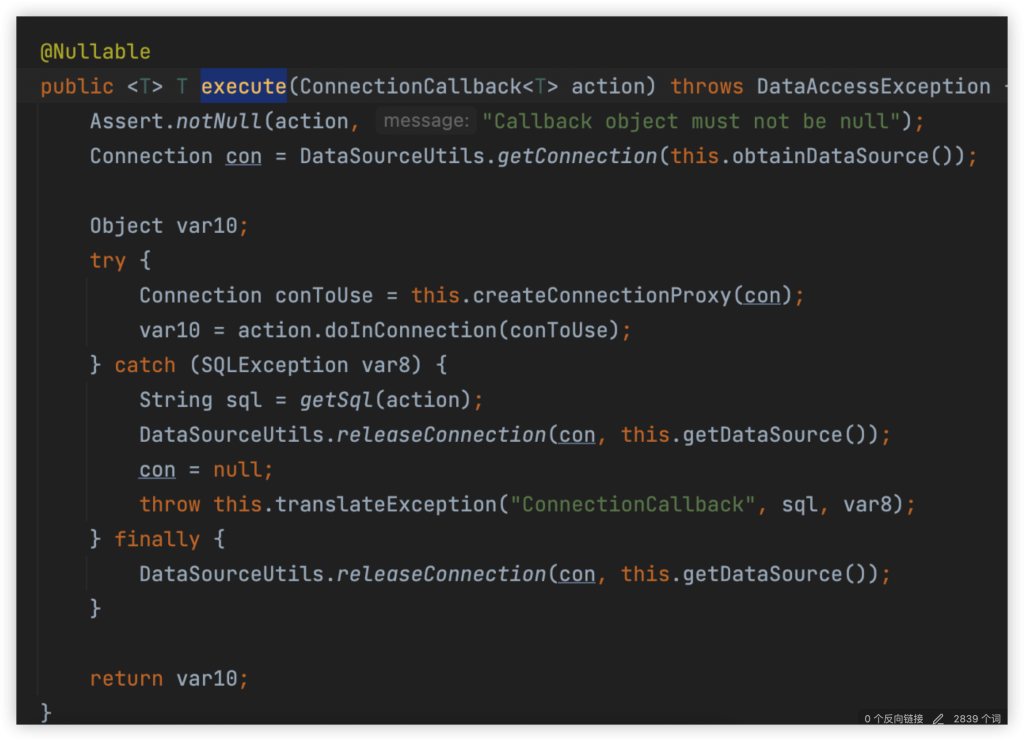Select the highlighted execute method name

[244, 87]
